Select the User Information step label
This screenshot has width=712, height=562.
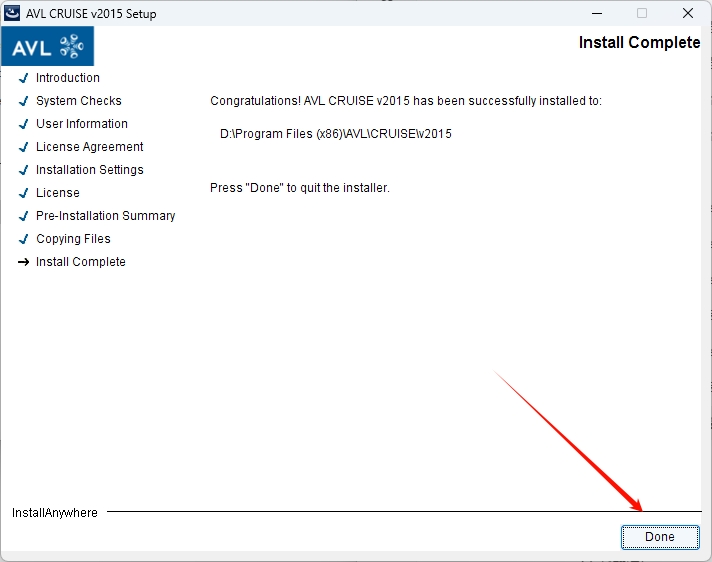click(82, 124)
